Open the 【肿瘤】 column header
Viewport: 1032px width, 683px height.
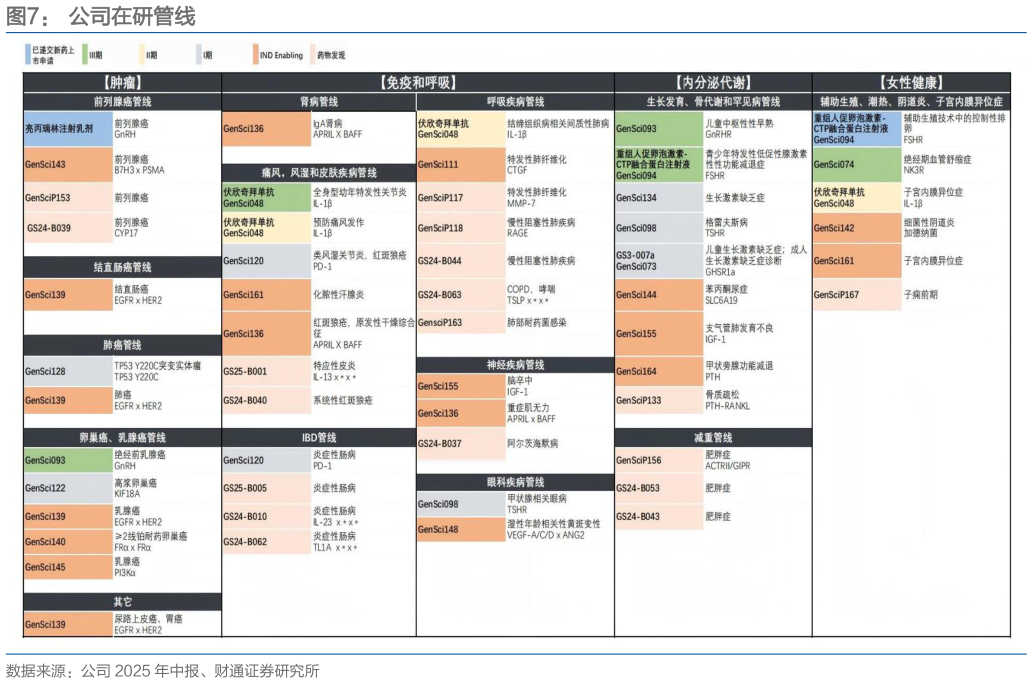point(122,82)
